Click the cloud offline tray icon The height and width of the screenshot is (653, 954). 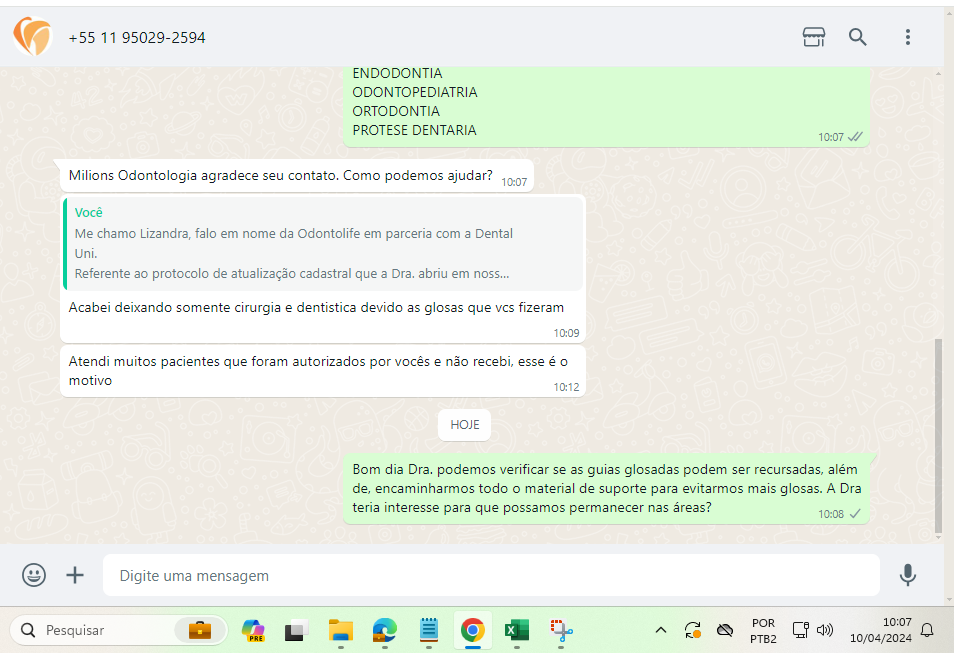725,630
